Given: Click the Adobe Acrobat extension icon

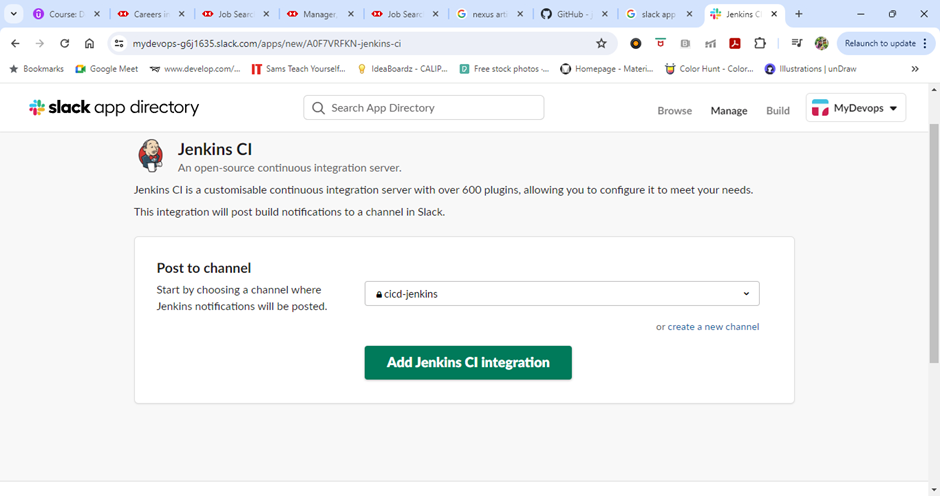Looking at the screenshot, I should (x=735, y=44).
